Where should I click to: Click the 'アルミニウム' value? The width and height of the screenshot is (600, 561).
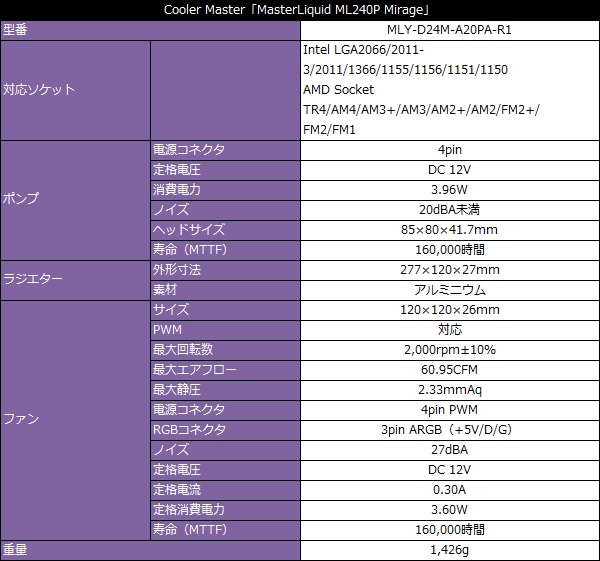[450, 290]
